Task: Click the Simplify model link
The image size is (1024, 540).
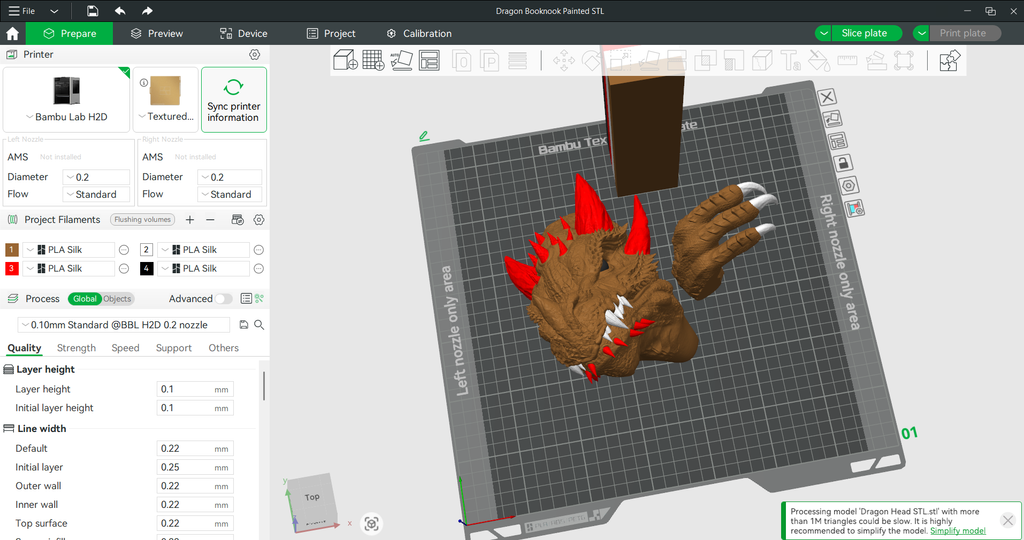Action: click(x=957, y=531)
